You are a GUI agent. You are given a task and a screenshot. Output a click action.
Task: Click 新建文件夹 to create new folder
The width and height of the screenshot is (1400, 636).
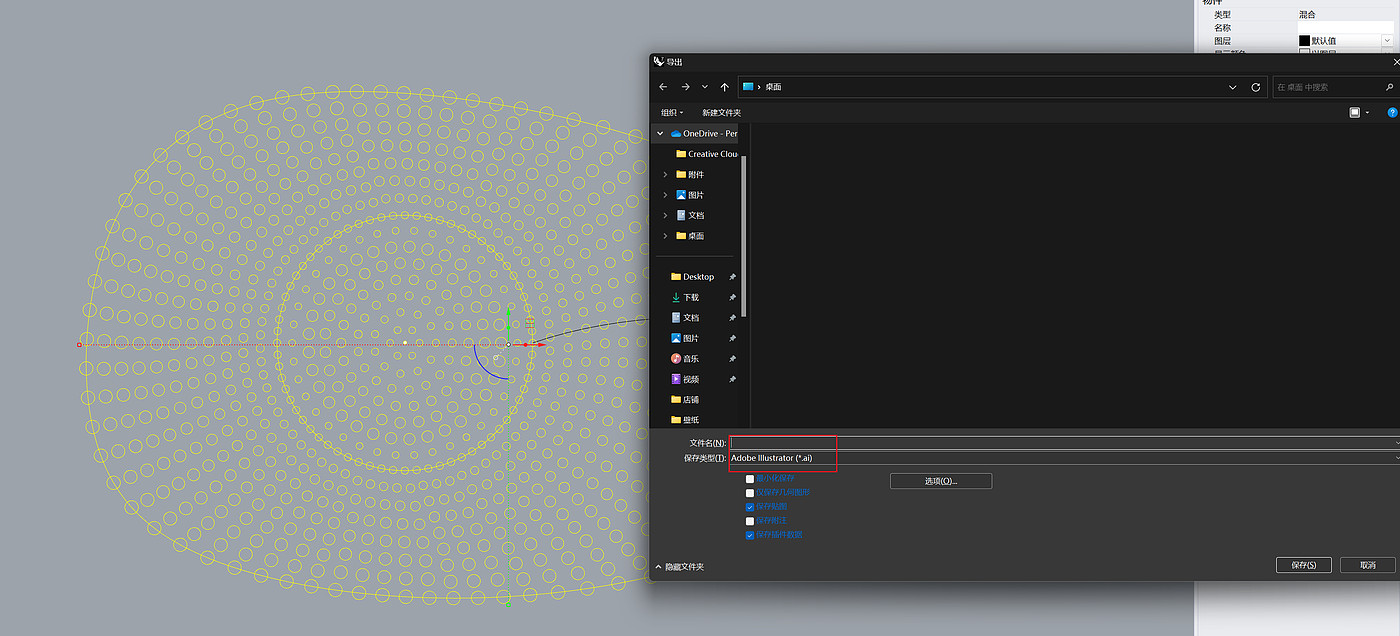[x=721, y=113]
